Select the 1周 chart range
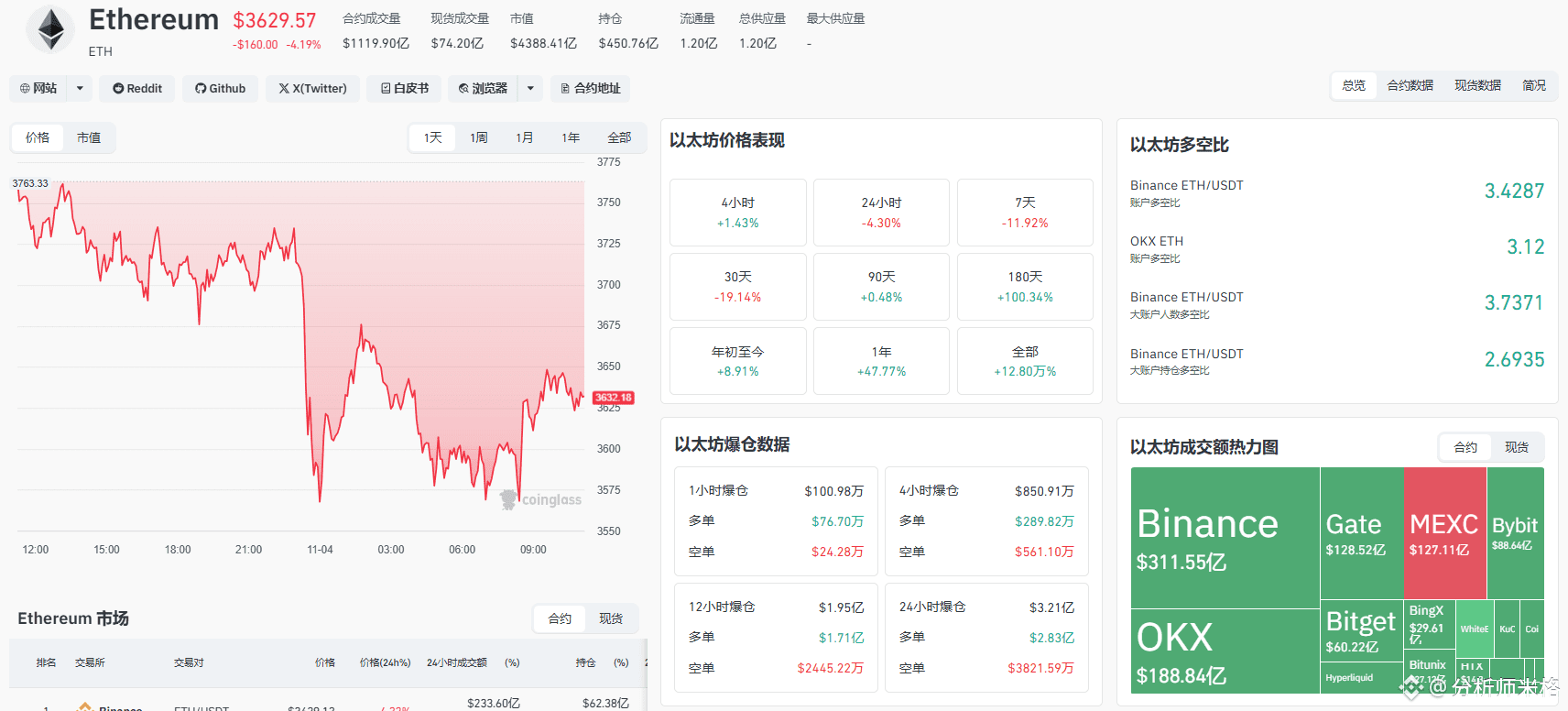Image resolution: width=1568 pixels, height=711 pixels. pos(479,137)
